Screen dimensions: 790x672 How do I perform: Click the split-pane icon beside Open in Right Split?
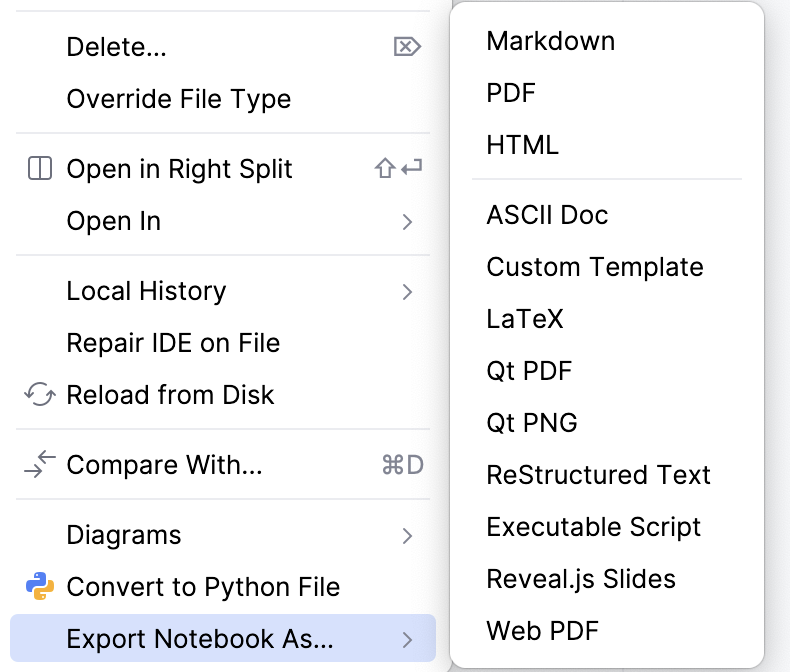(x=39, y=169)
